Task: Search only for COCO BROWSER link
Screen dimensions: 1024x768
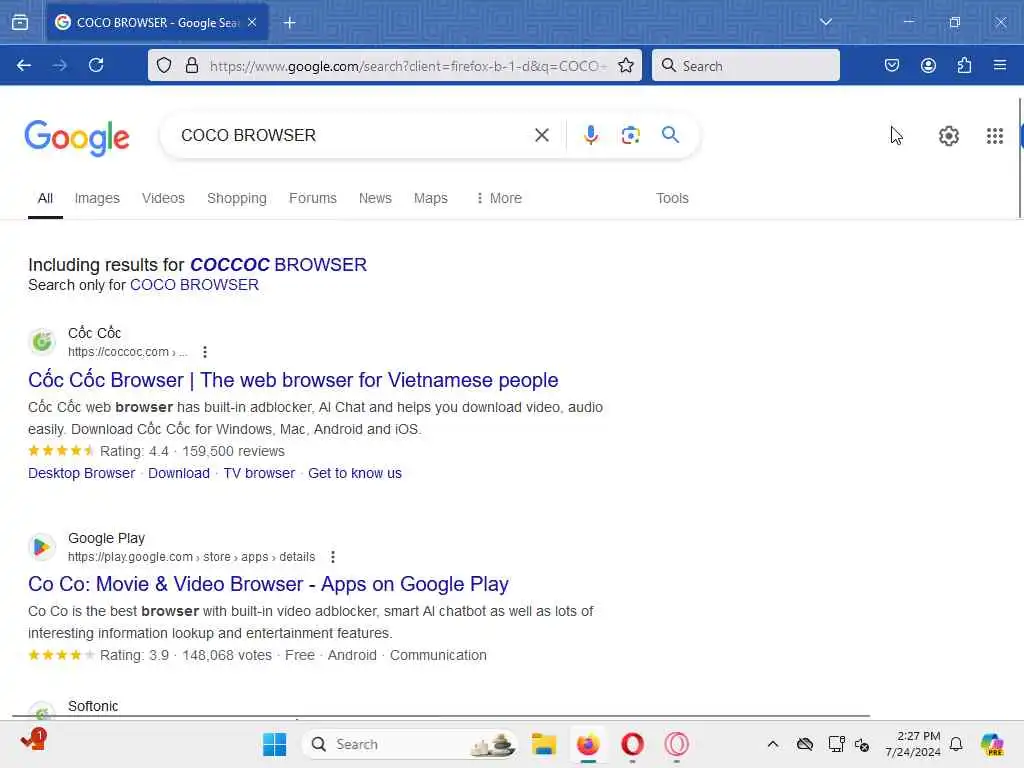Action: pyautogui.click(x=194, y=285)
